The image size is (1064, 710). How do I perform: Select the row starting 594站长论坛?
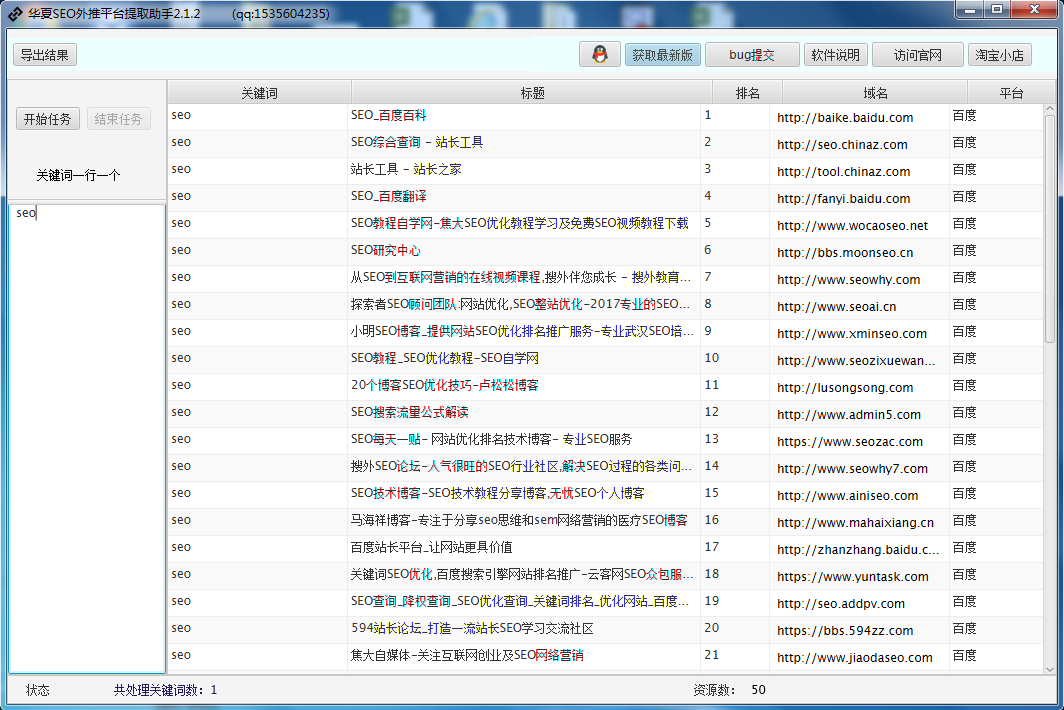tap(605, 629)
